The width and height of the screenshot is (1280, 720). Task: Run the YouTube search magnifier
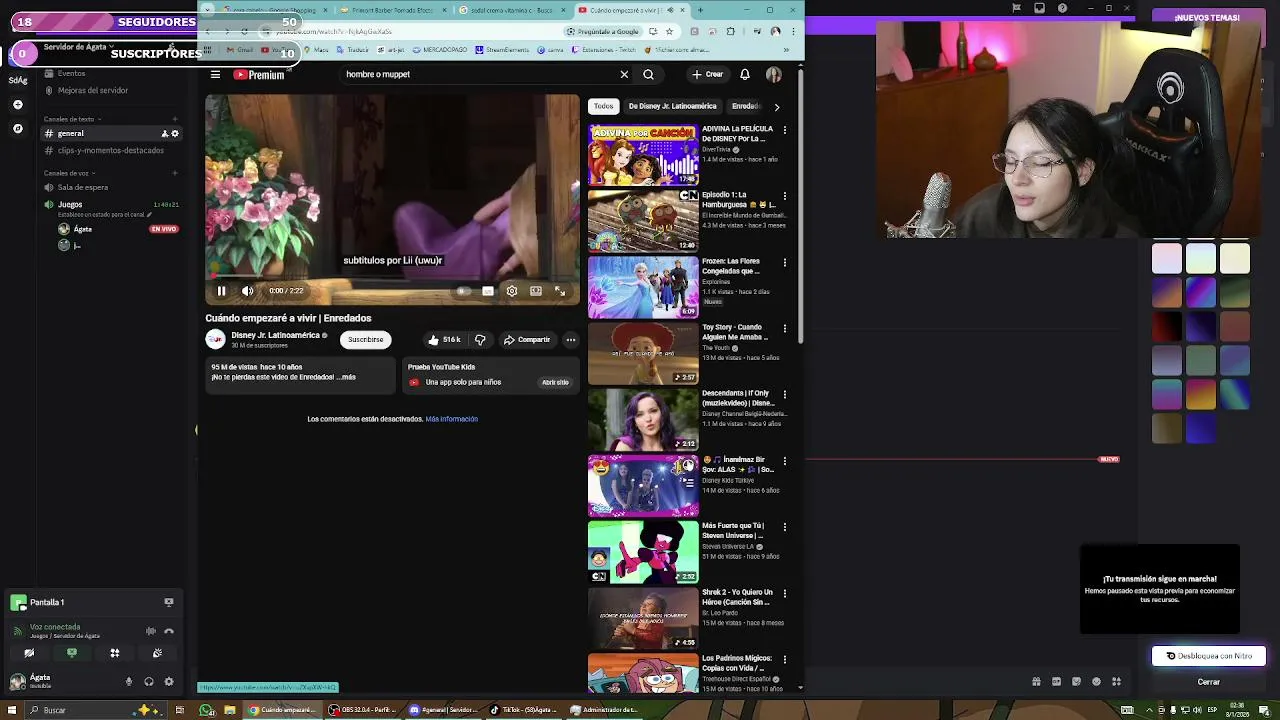648,74
